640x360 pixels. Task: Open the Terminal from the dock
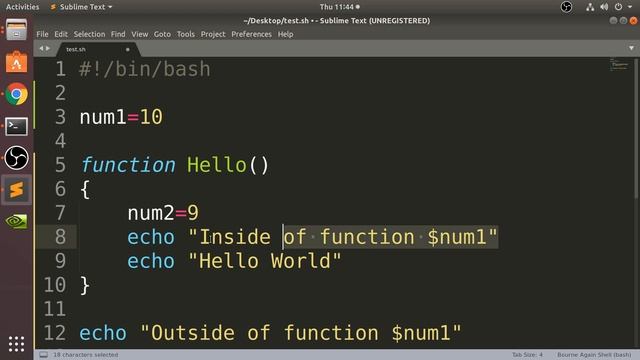click(x=16, y=126)
